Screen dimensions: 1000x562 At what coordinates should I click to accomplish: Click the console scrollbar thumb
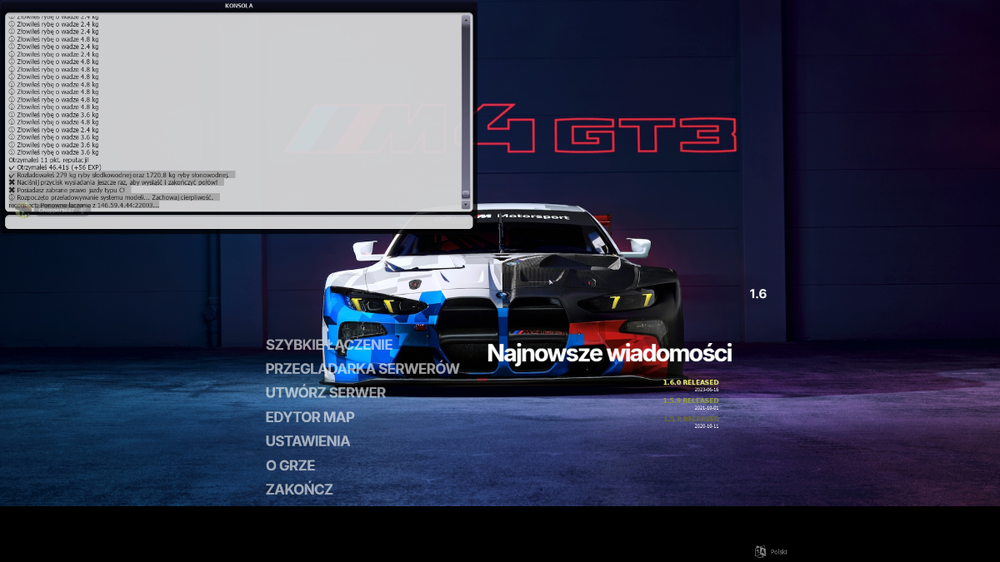coord(466,194)
